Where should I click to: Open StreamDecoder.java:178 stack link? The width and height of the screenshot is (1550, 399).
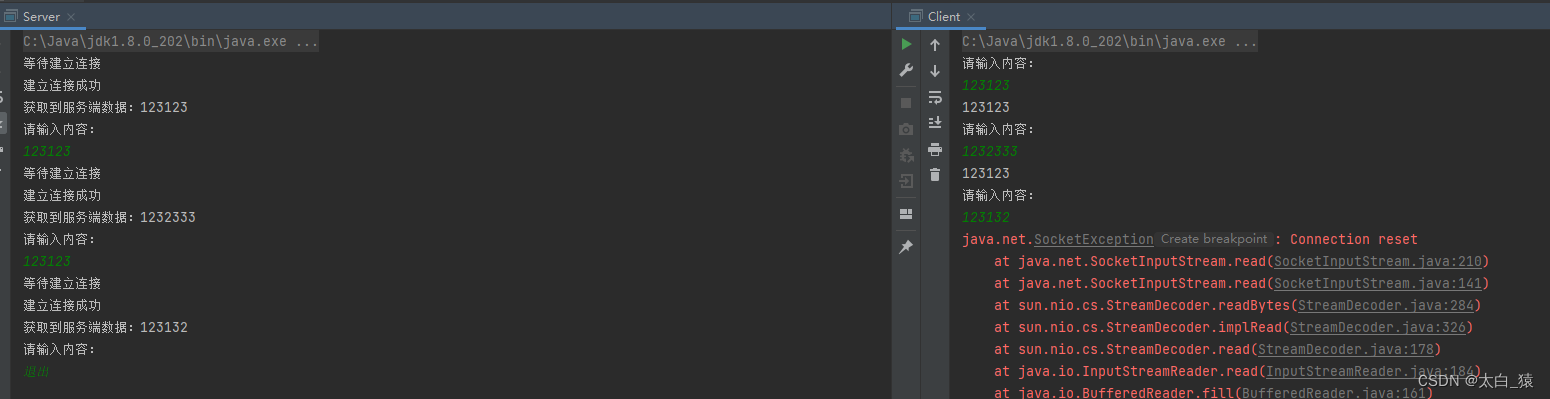pyautogui.click(x=1345, y=349)
